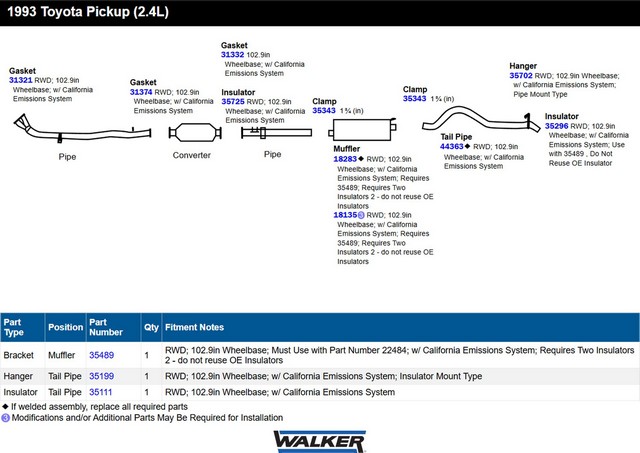Click the "Gasket" heading above 31374
This screenshot has height=453, width=640.
(143, 82)
